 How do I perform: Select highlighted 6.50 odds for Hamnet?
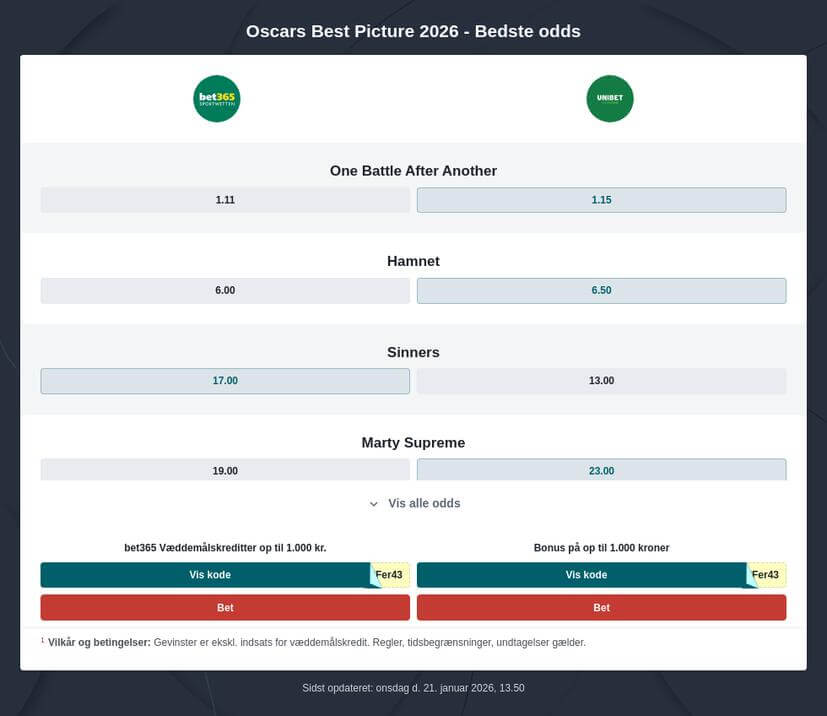tap(601, 290)
